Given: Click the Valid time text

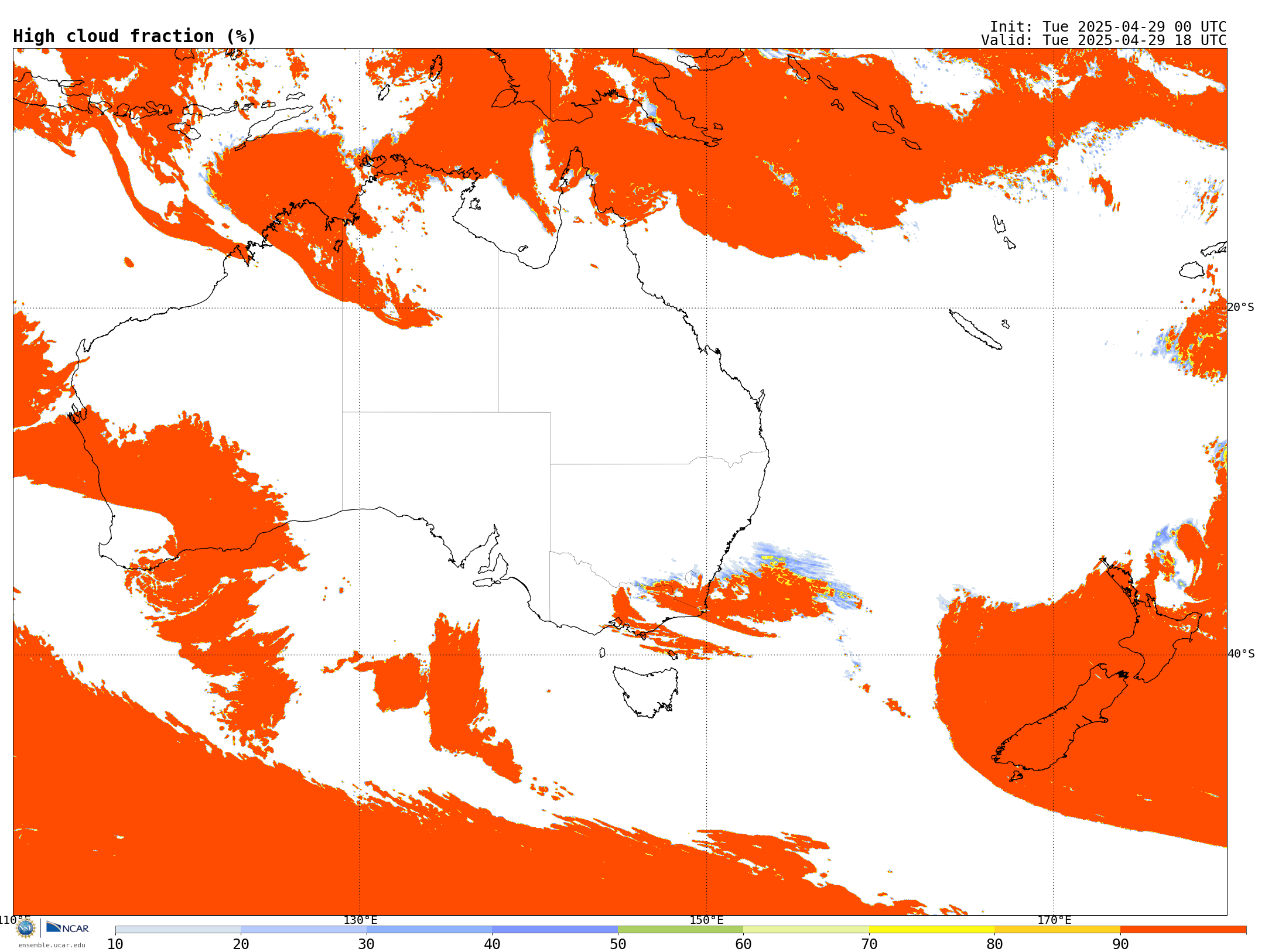Looking at the screenshot, I should [1103, 40].
